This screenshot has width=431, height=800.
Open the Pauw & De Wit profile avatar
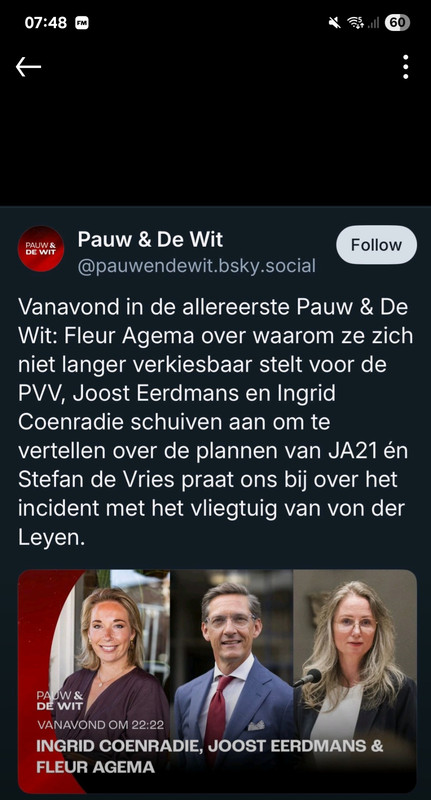(41, 248)
